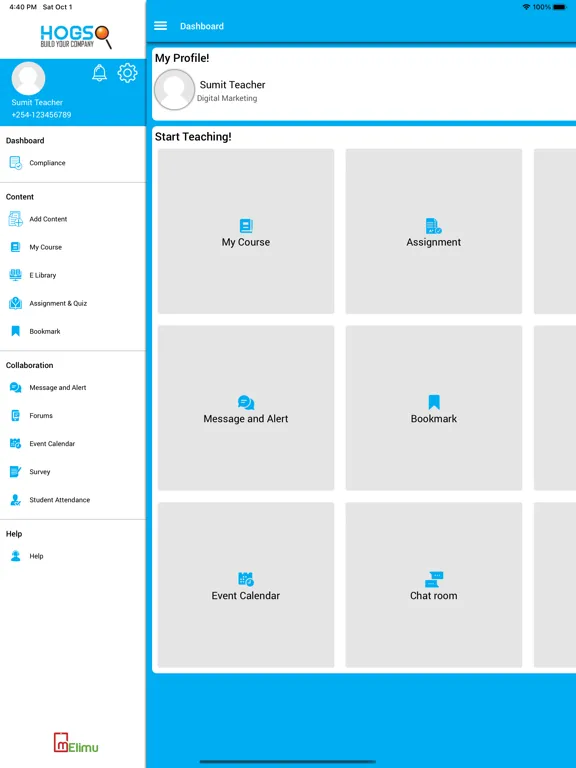Open notifications bell icon
Viewport: 576px width, 768px height.
coord(99,73)
